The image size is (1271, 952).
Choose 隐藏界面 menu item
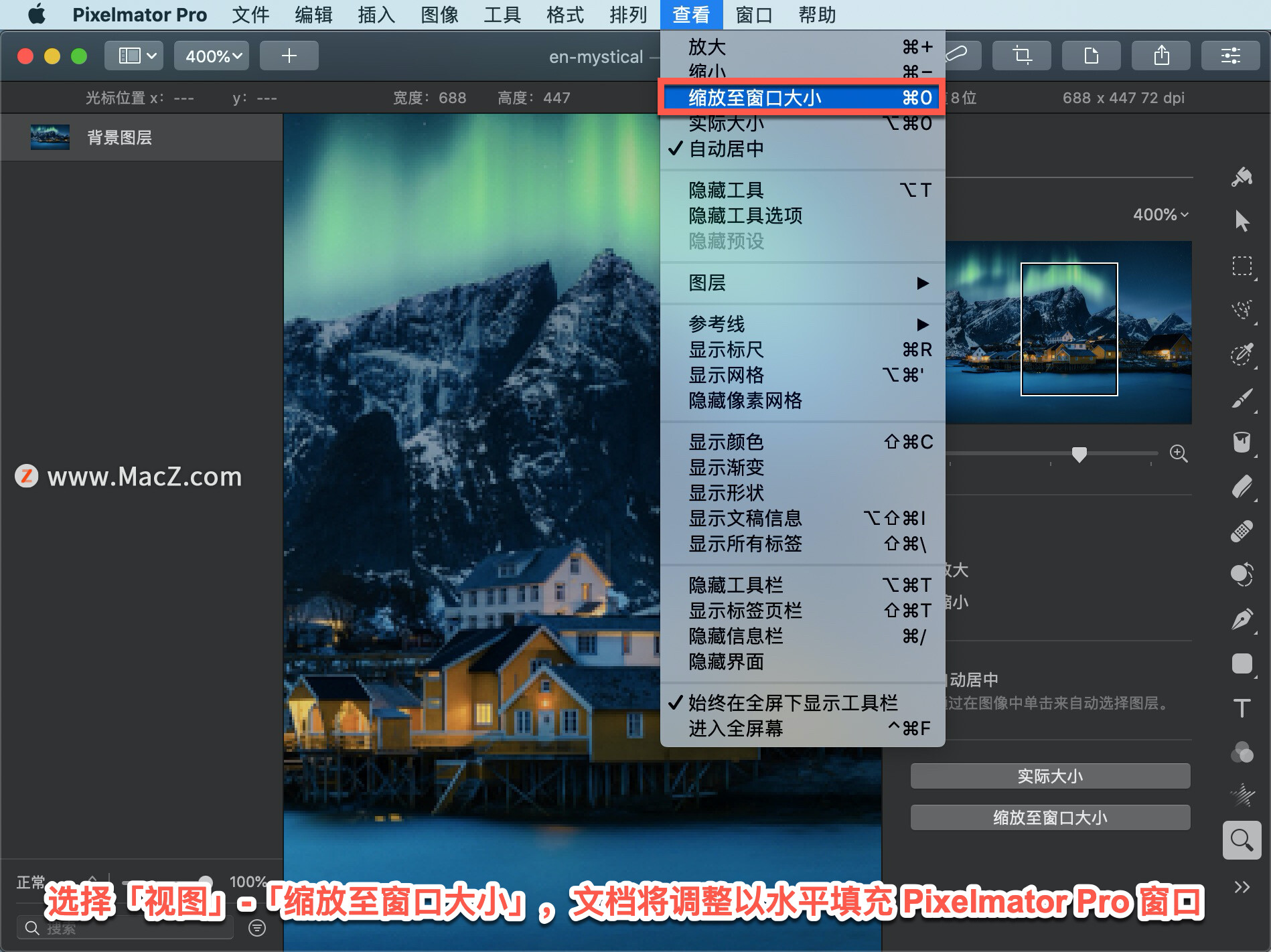802,661
